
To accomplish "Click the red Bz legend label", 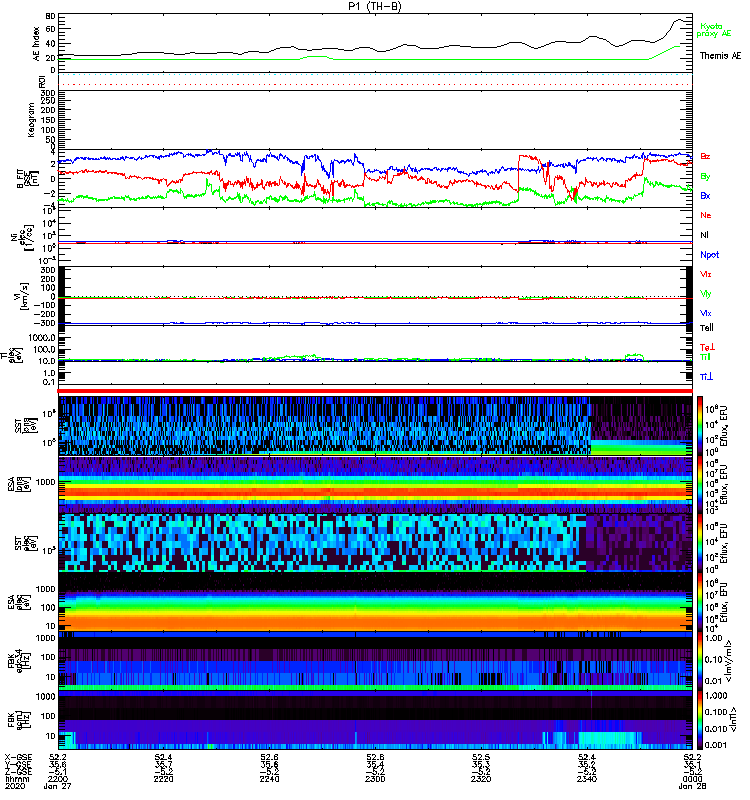I will [705, 156].
